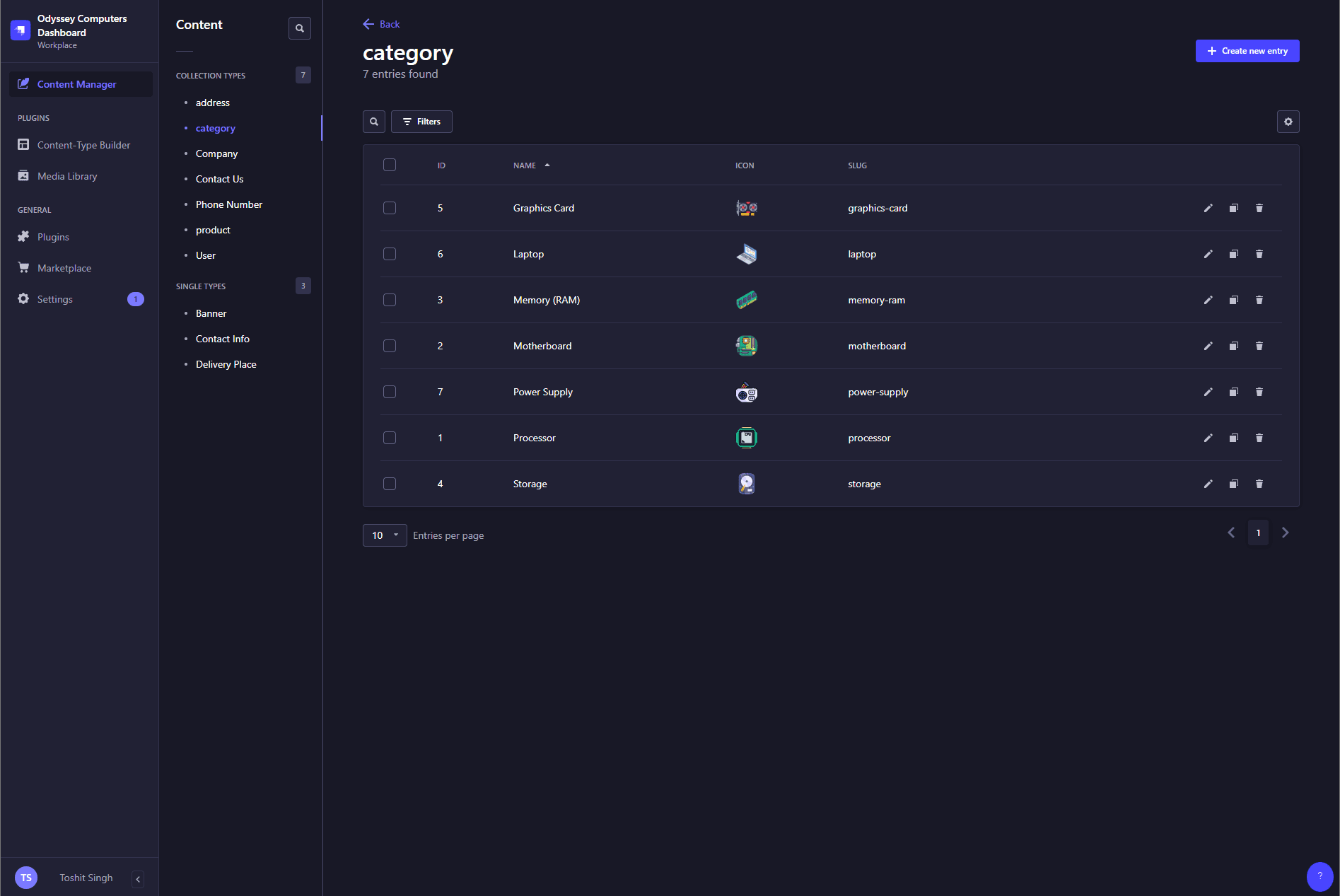The width and height of the screenshot is (1340, 896).
Task: Open the help question mark button
Action: 1319,876
